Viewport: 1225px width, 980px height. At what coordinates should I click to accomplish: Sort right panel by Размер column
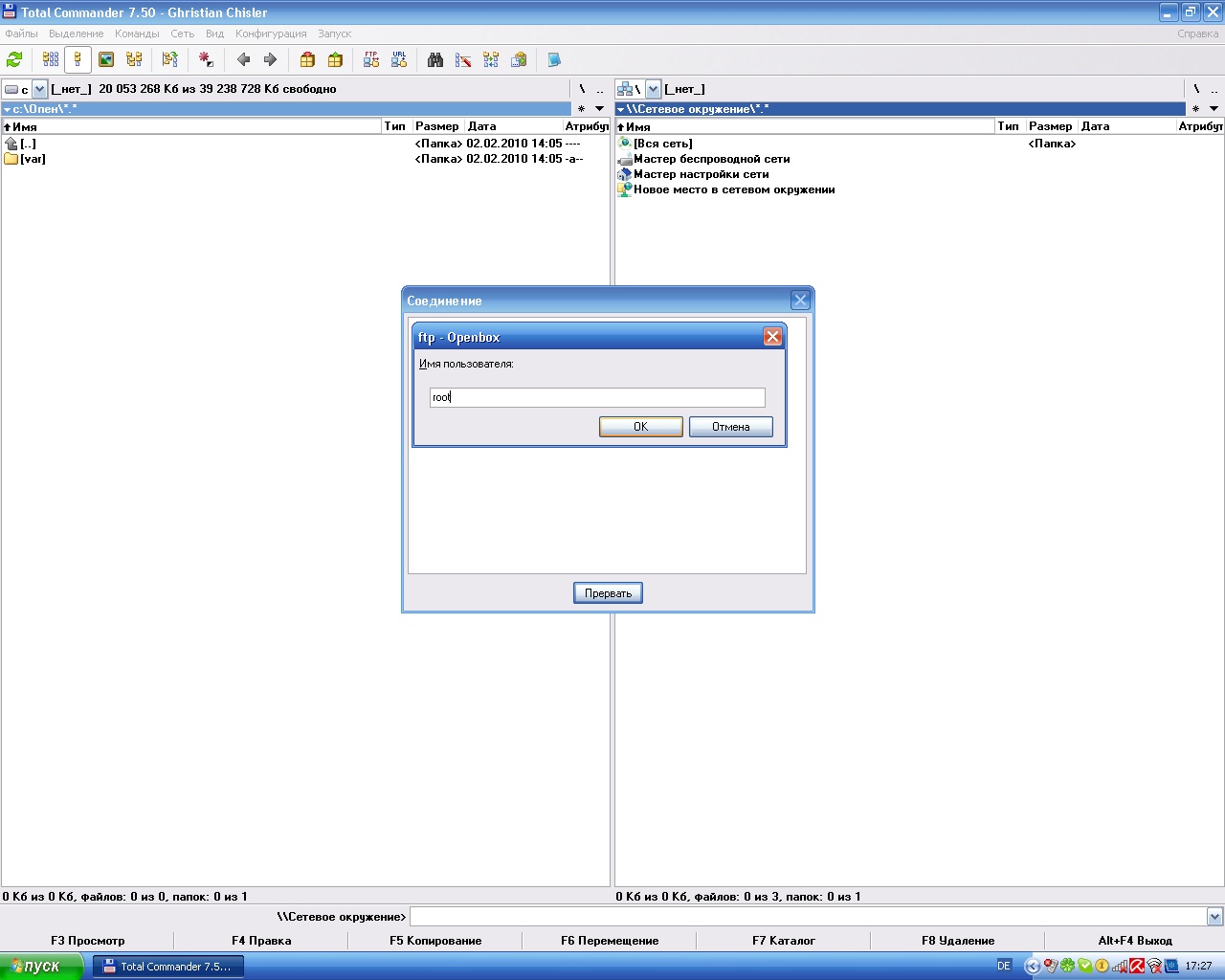1052,126
